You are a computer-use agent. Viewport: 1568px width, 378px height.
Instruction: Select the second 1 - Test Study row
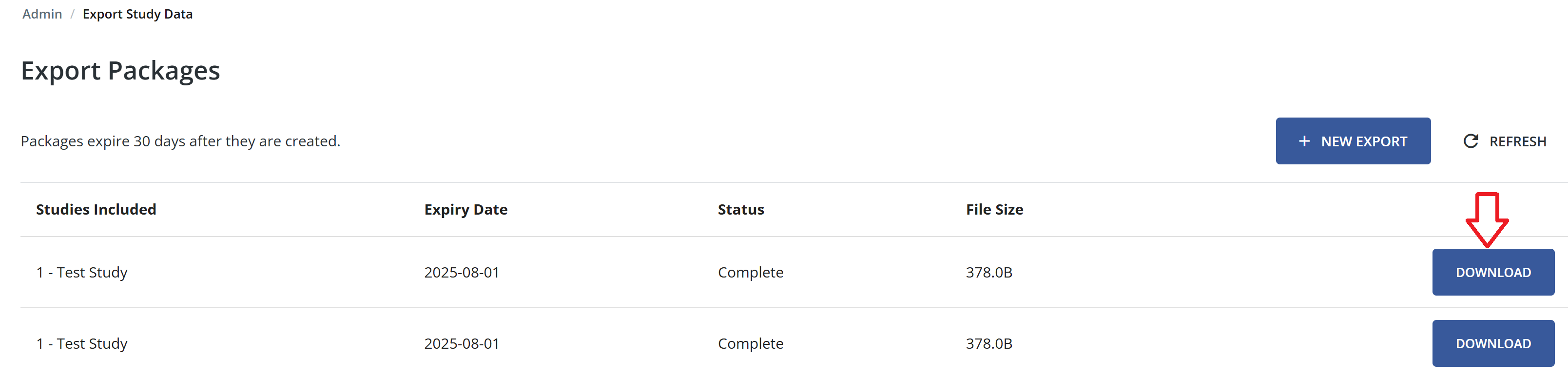(x=82, y=343)
